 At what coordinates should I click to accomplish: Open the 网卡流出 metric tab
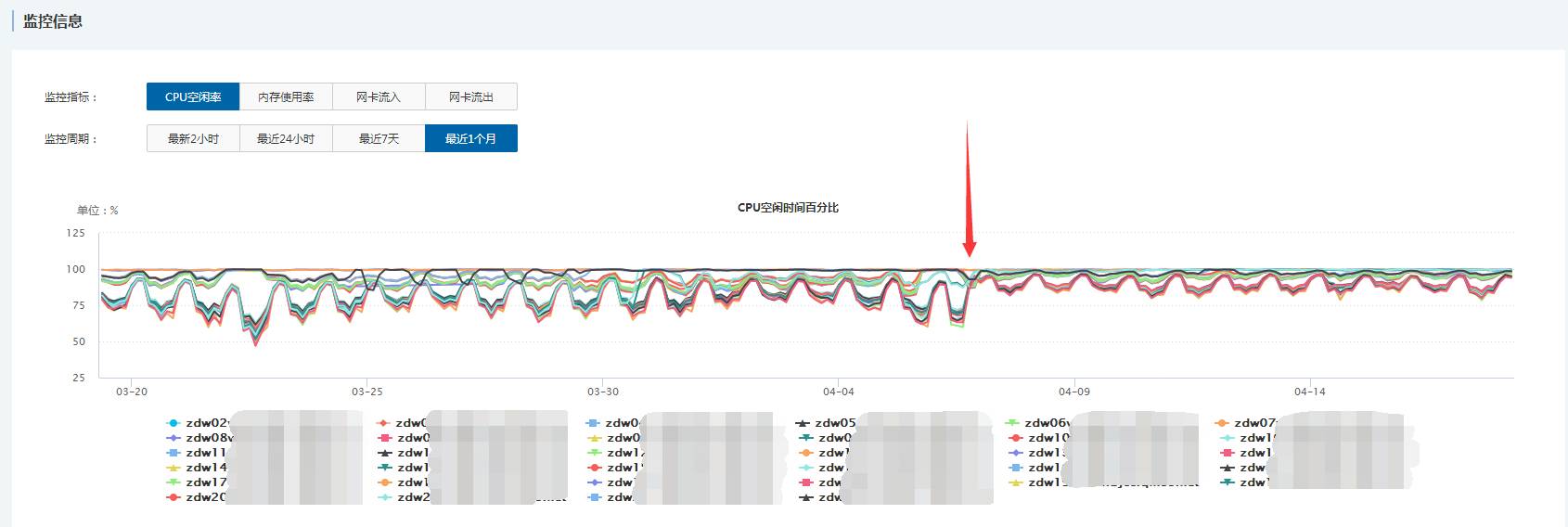point(471,96)
